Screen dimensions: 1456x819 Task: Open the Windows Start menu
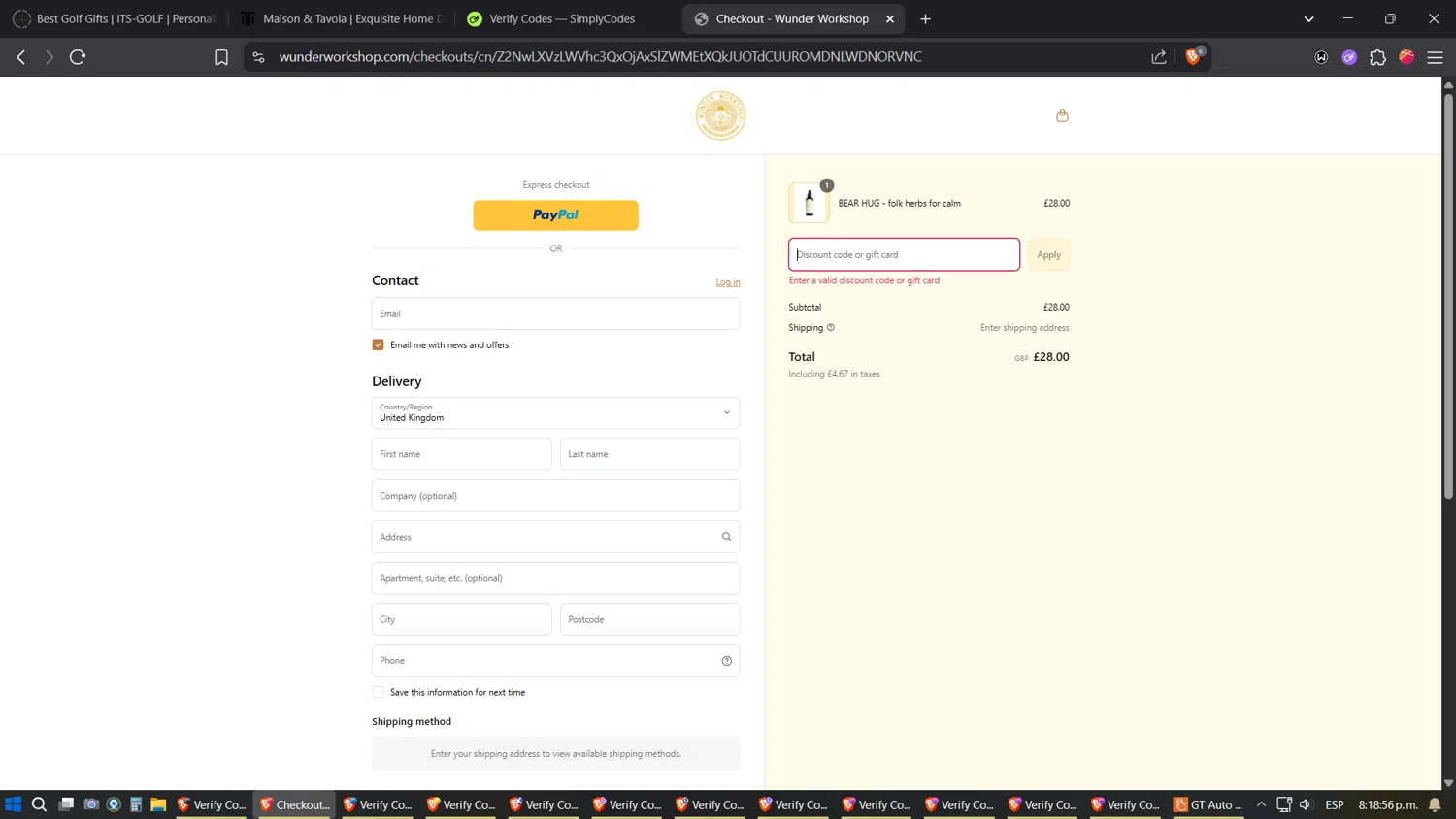coord(13,804)
